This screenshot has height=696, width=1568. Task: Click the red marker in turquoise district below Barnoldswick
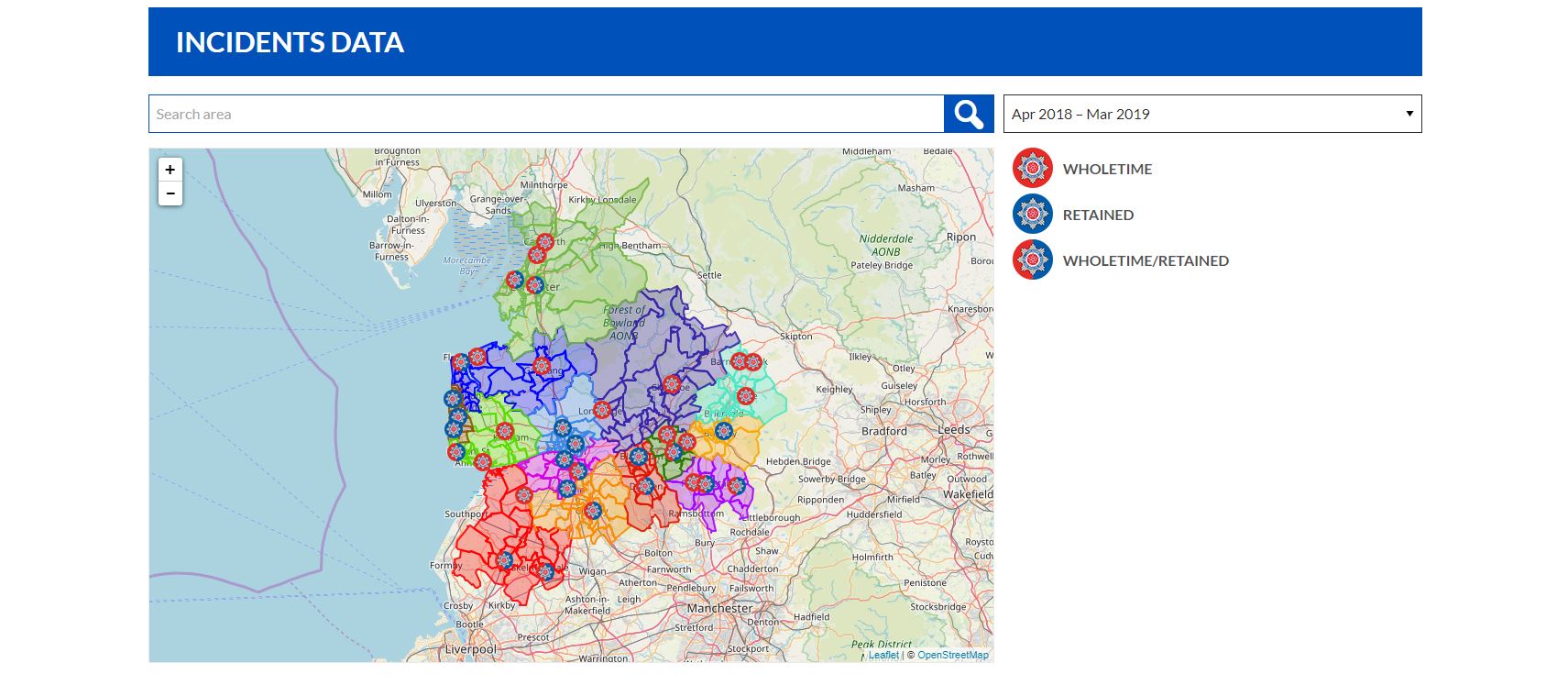[746, 396]
